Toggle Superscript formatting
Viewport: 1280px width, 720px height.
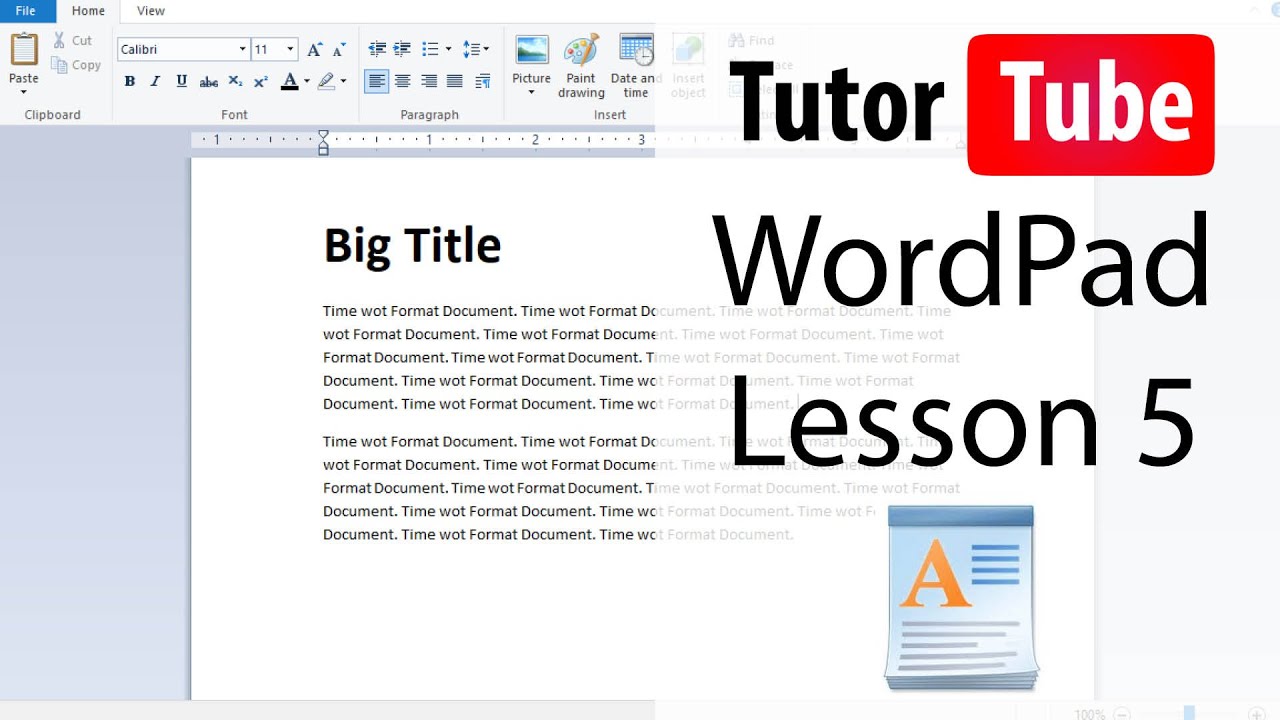260,81
